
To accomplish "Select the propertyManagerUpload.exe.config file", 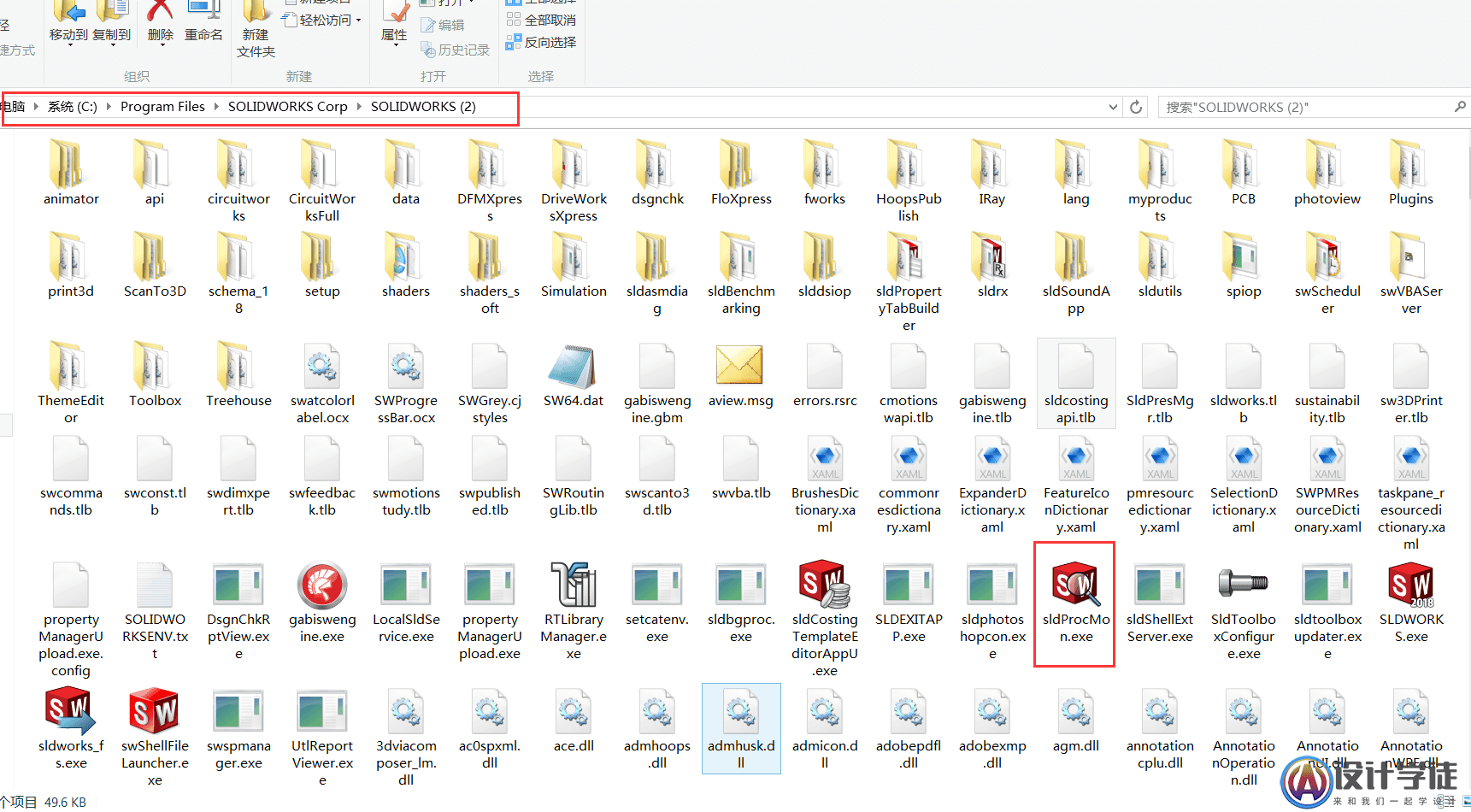I will pos(70,620).
